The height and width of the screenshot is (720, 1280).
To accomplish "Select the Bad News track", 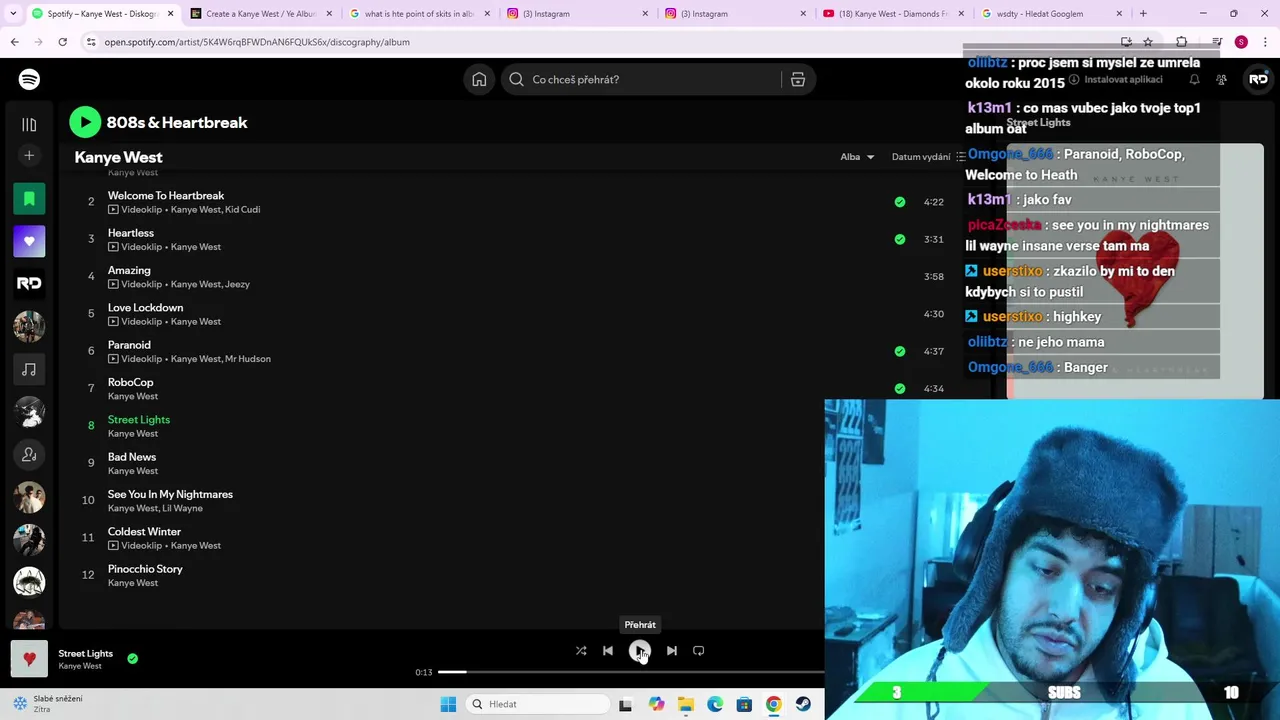I will [132, 457].
